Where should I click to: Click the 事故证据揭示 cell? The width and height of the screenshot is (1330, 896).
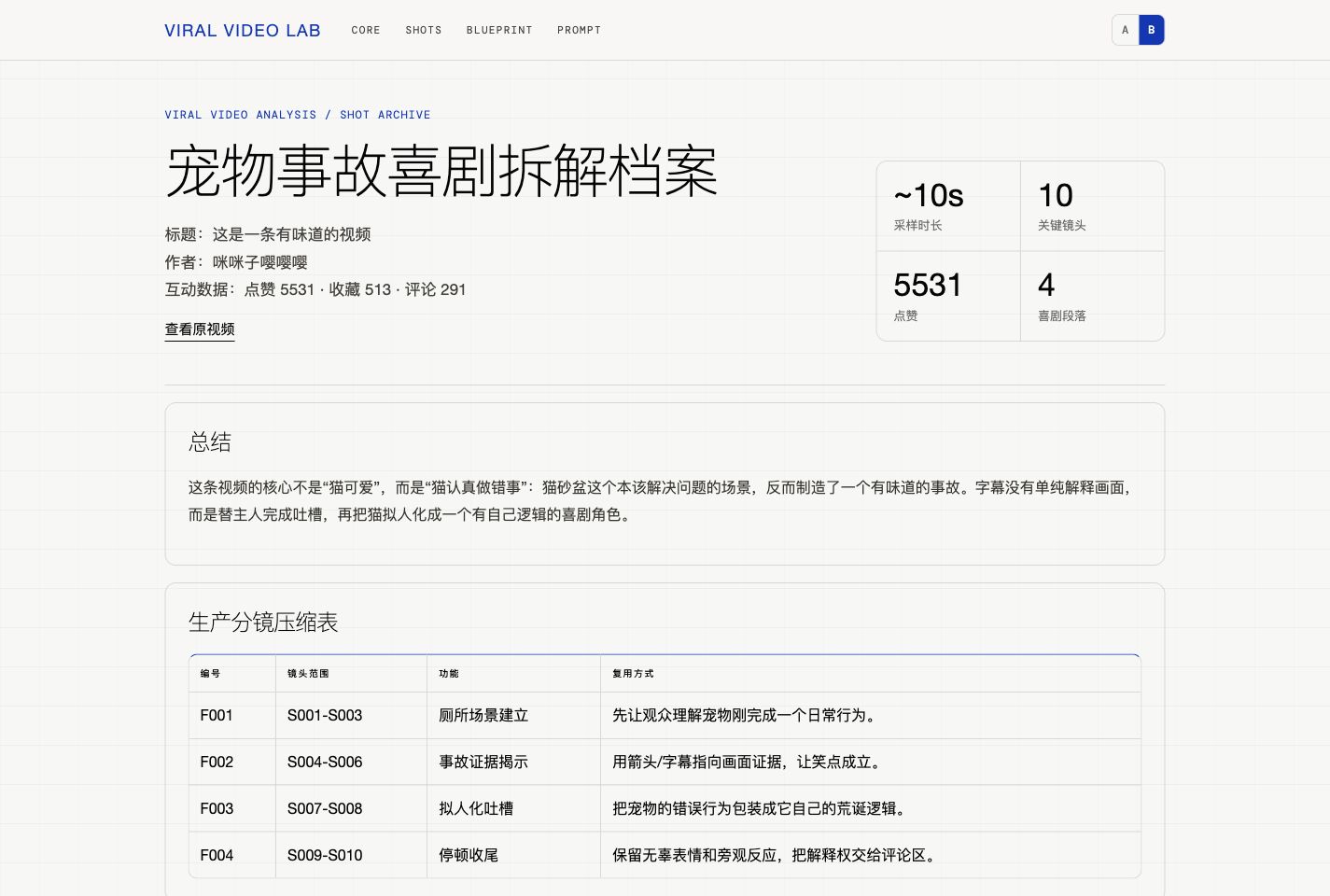pos(514,763)
